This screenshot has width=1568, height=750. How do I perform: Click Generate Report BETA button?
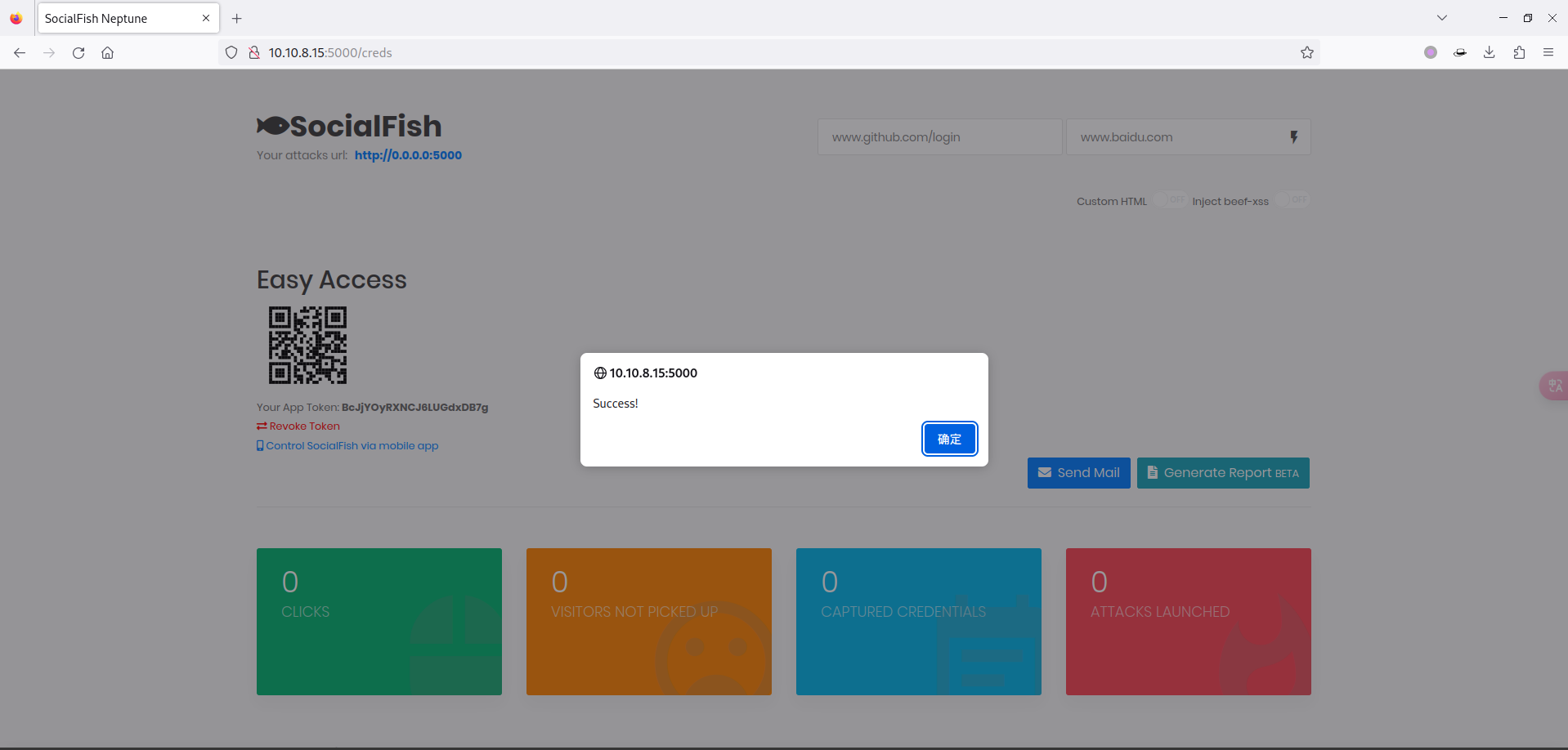(1223, 473)
